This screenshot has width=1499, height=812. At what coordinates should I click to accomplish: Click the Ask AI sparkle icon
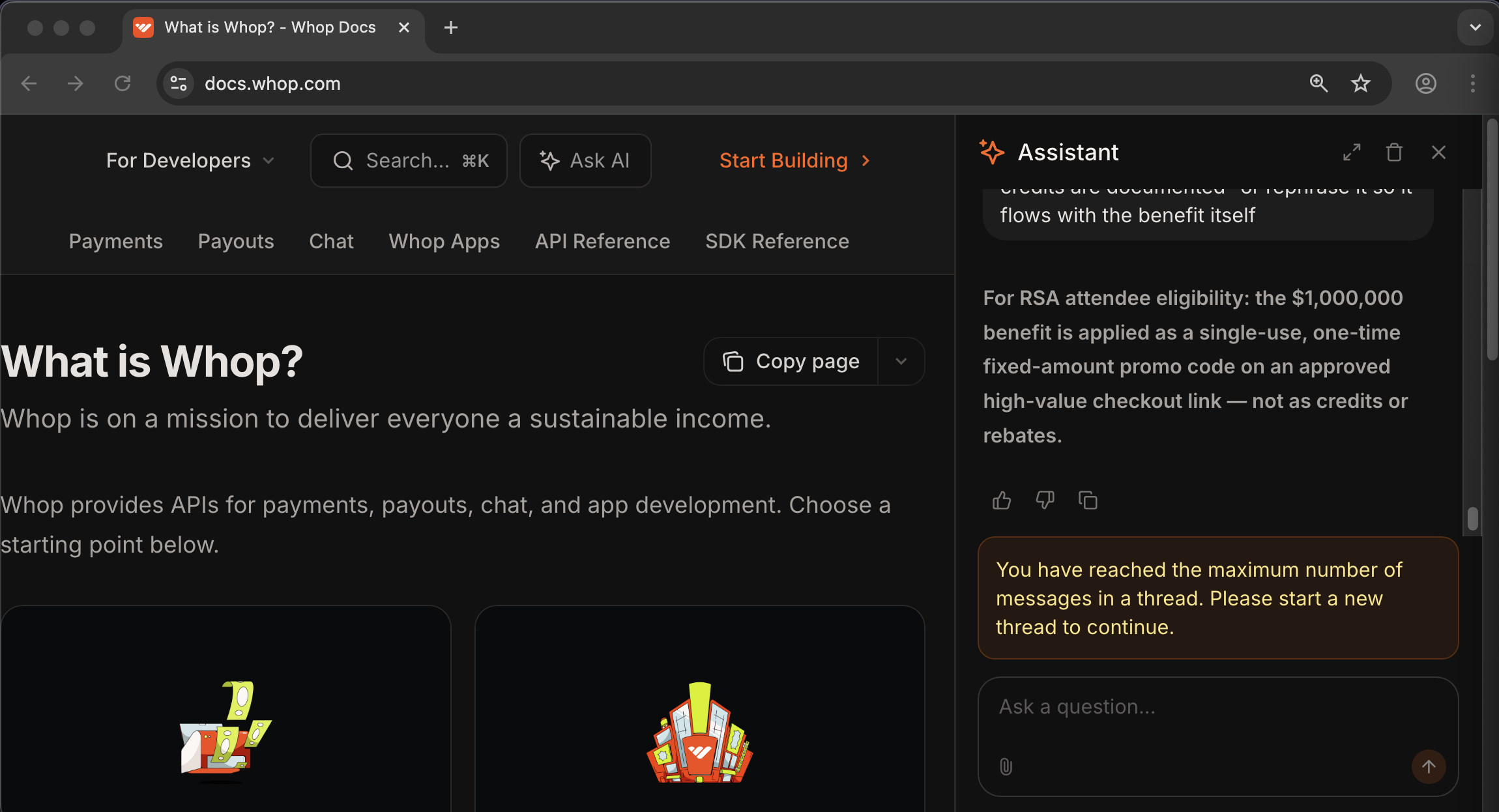[x=549, y=160]
